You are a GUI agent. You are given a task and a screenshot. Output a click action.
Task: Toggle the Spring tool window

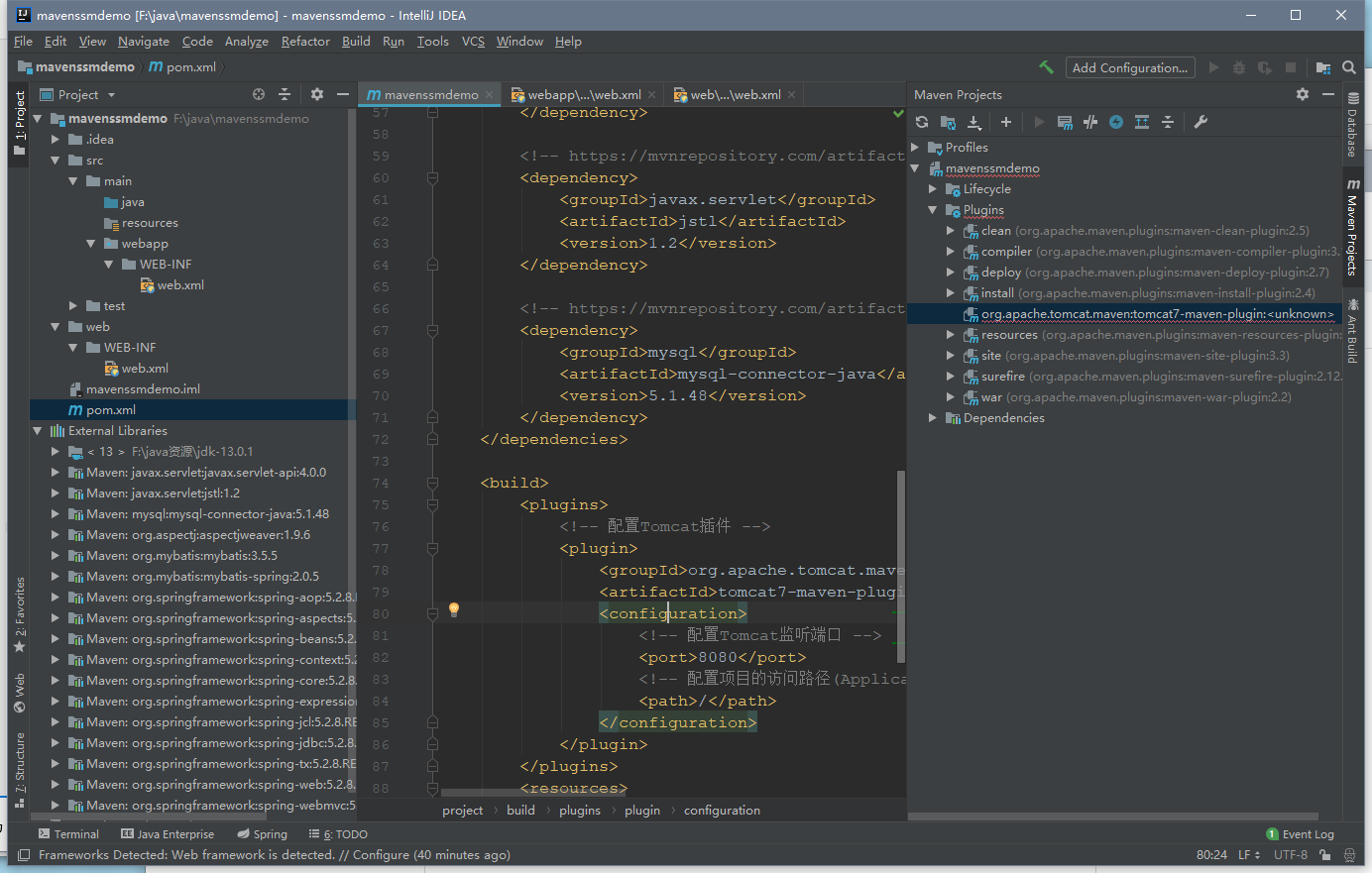[263, 834]
